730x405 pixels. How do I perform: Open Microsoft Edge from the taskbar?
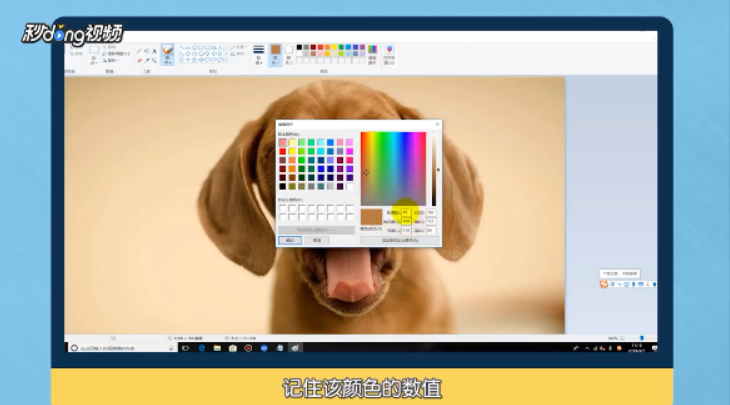pyautogui.click(x=202, y=348)
